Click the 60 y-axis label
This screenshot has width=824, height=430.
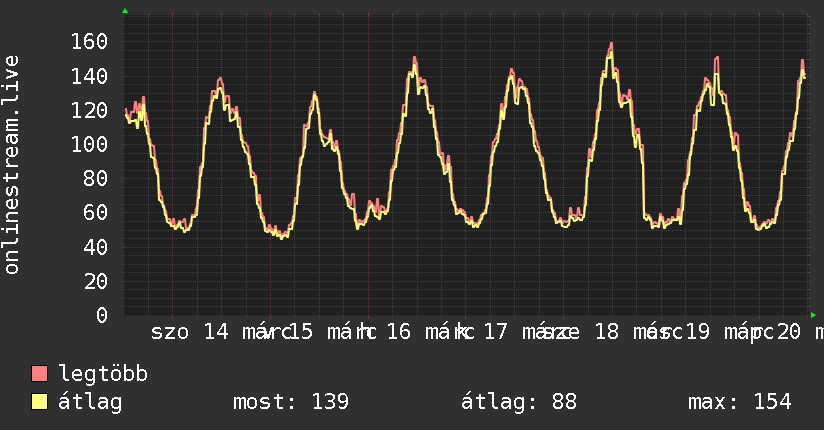(96, 213)
